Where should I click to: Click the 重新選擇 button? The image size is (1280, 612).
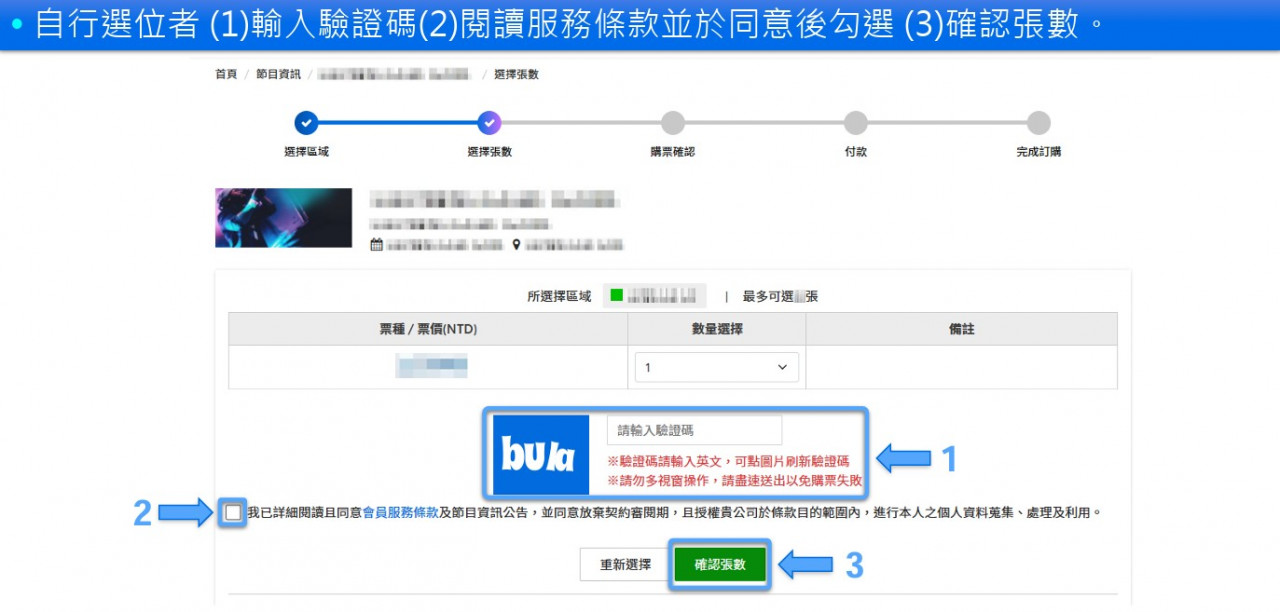pyautogui.click(x=625, y=565)
